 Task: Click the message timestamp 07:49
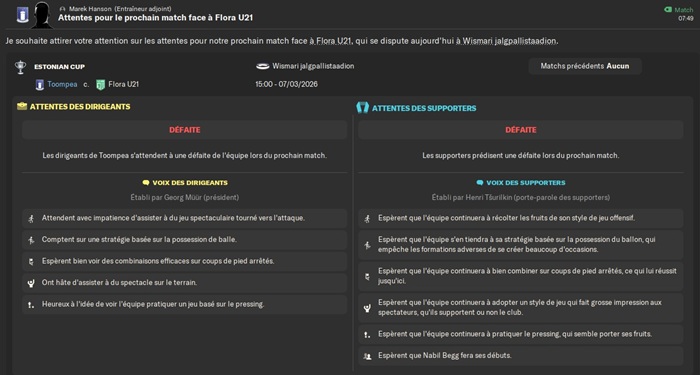click(x=686, y=18)
